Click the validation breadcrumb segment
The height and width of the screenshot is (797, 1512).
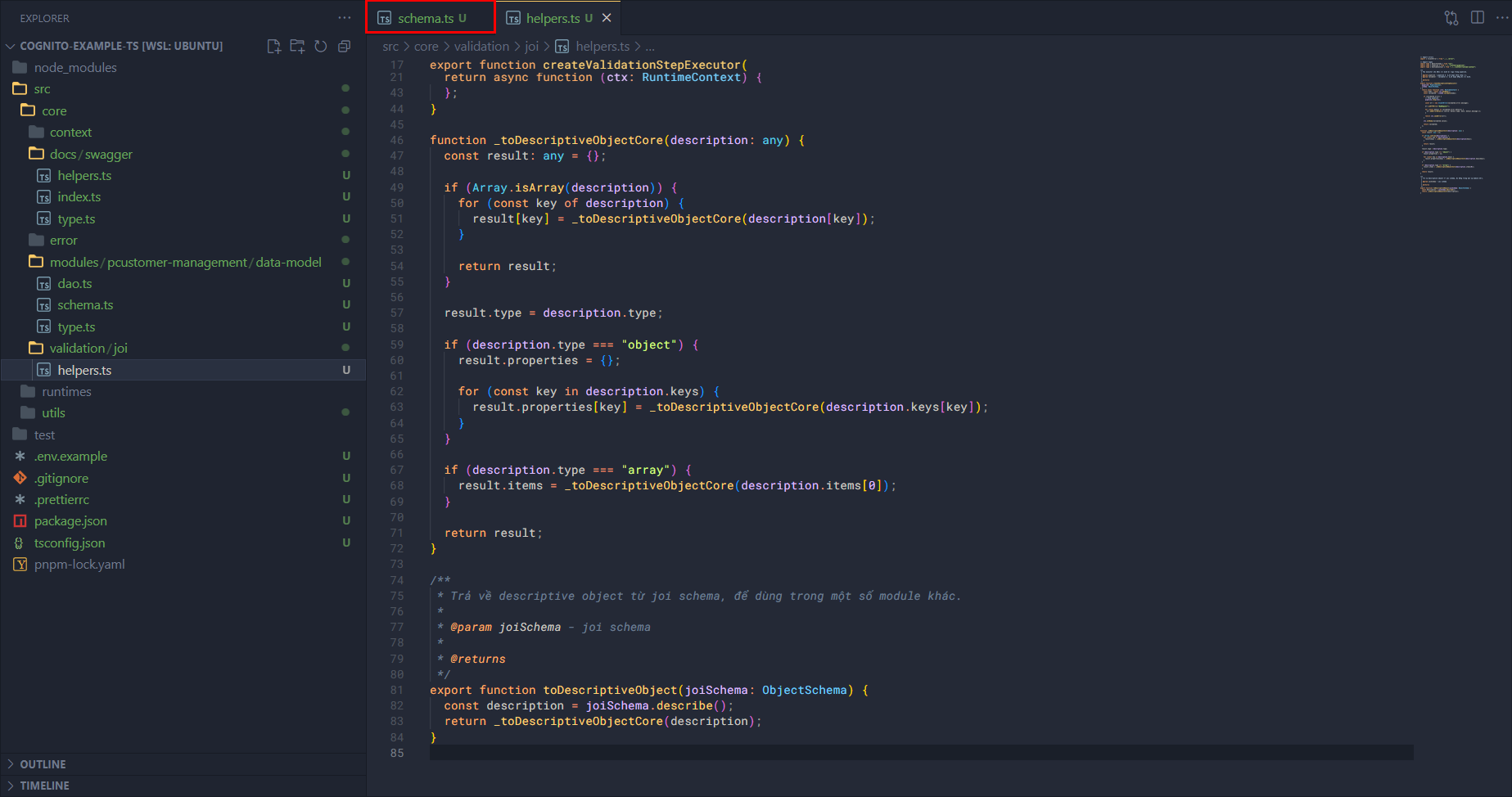pos(481,47)
